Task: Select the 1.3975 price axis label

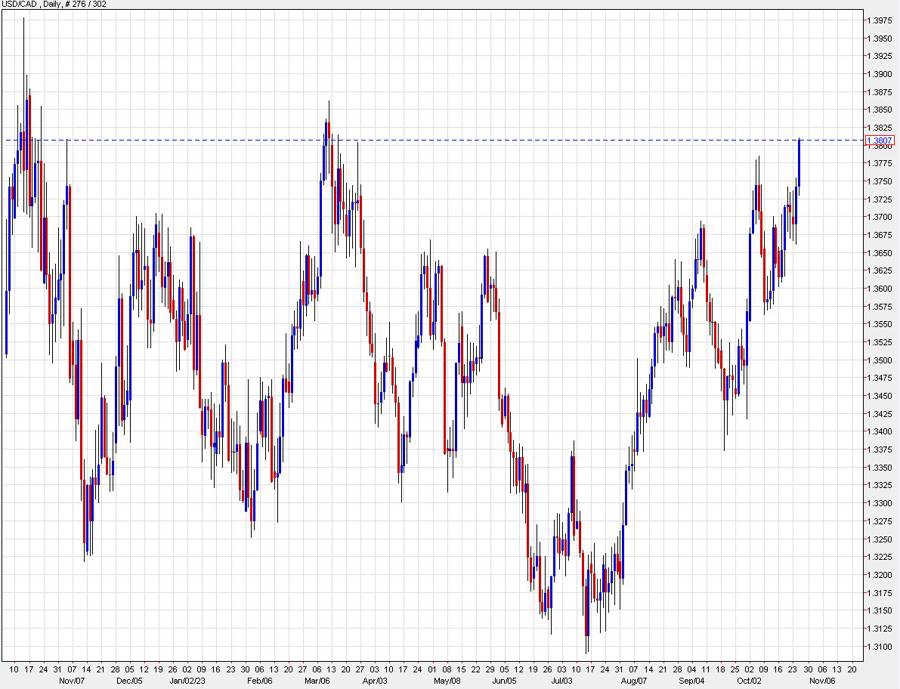Action: point(881,20)
